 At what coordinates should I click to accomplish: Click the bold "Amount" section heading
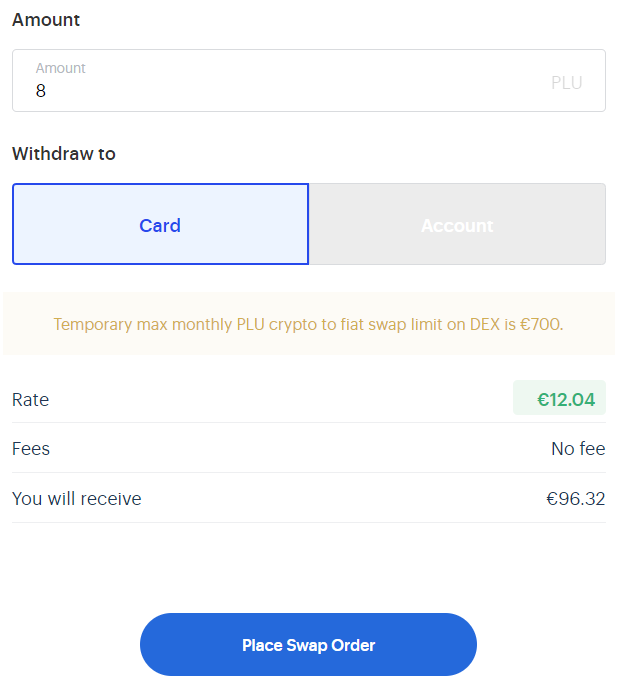coord(46,20)
